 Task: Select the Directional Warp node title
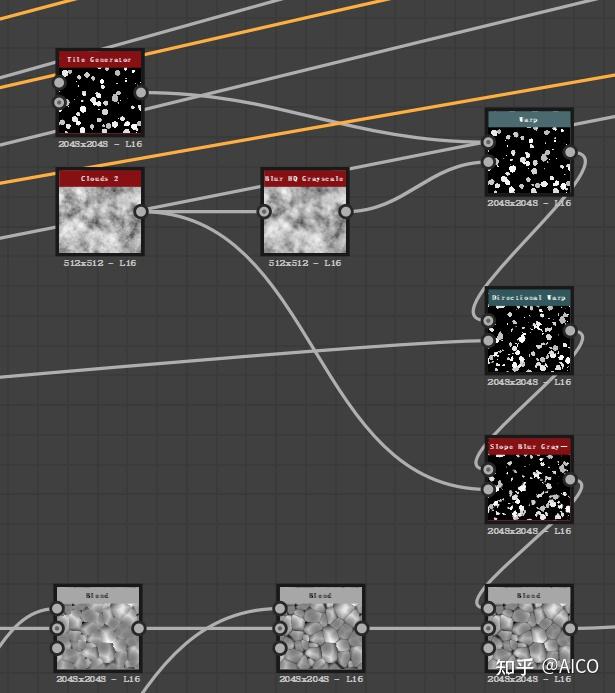pyautogui.click(x=529, y=297)
